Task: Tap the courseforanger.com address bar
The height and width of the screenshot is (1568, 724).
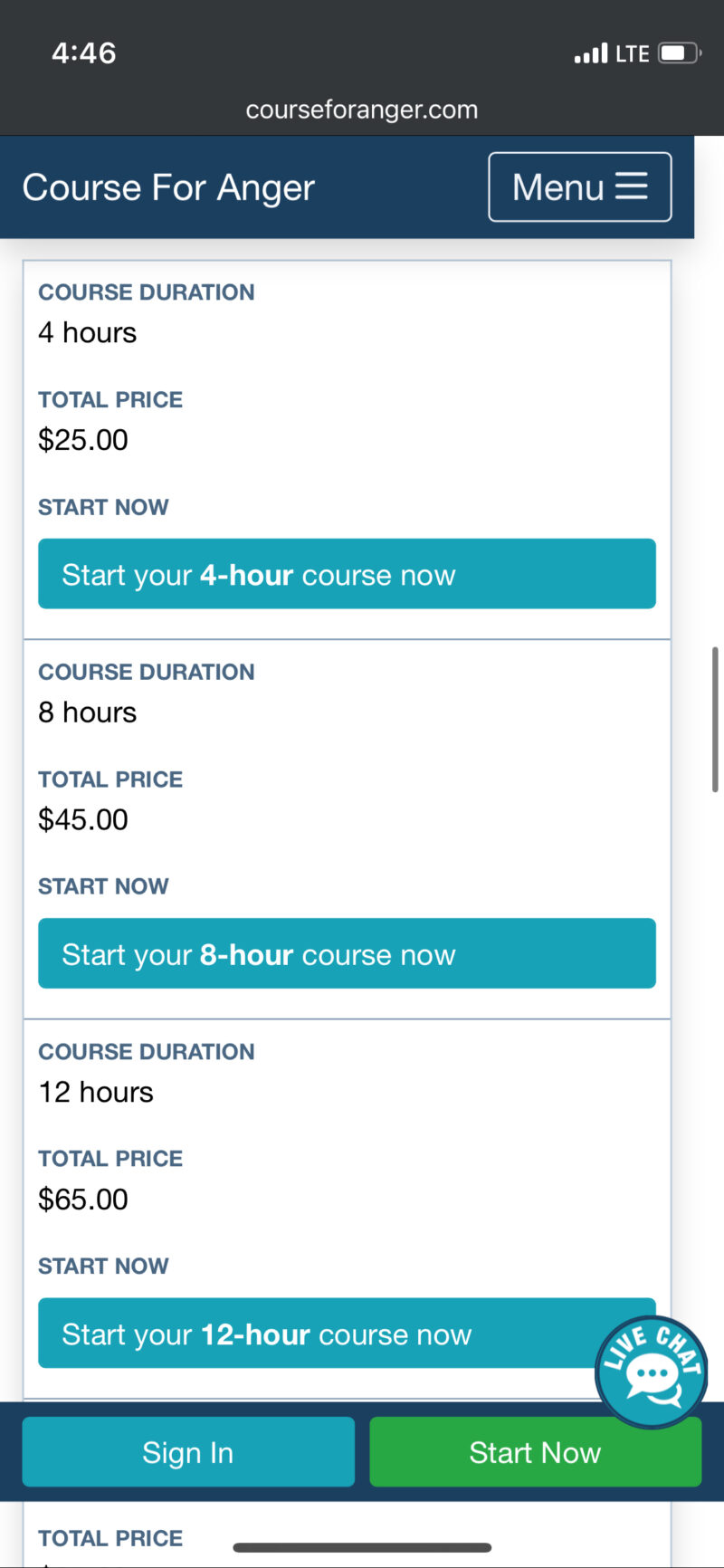Action: pyautogui.click(x=362, y=110)
